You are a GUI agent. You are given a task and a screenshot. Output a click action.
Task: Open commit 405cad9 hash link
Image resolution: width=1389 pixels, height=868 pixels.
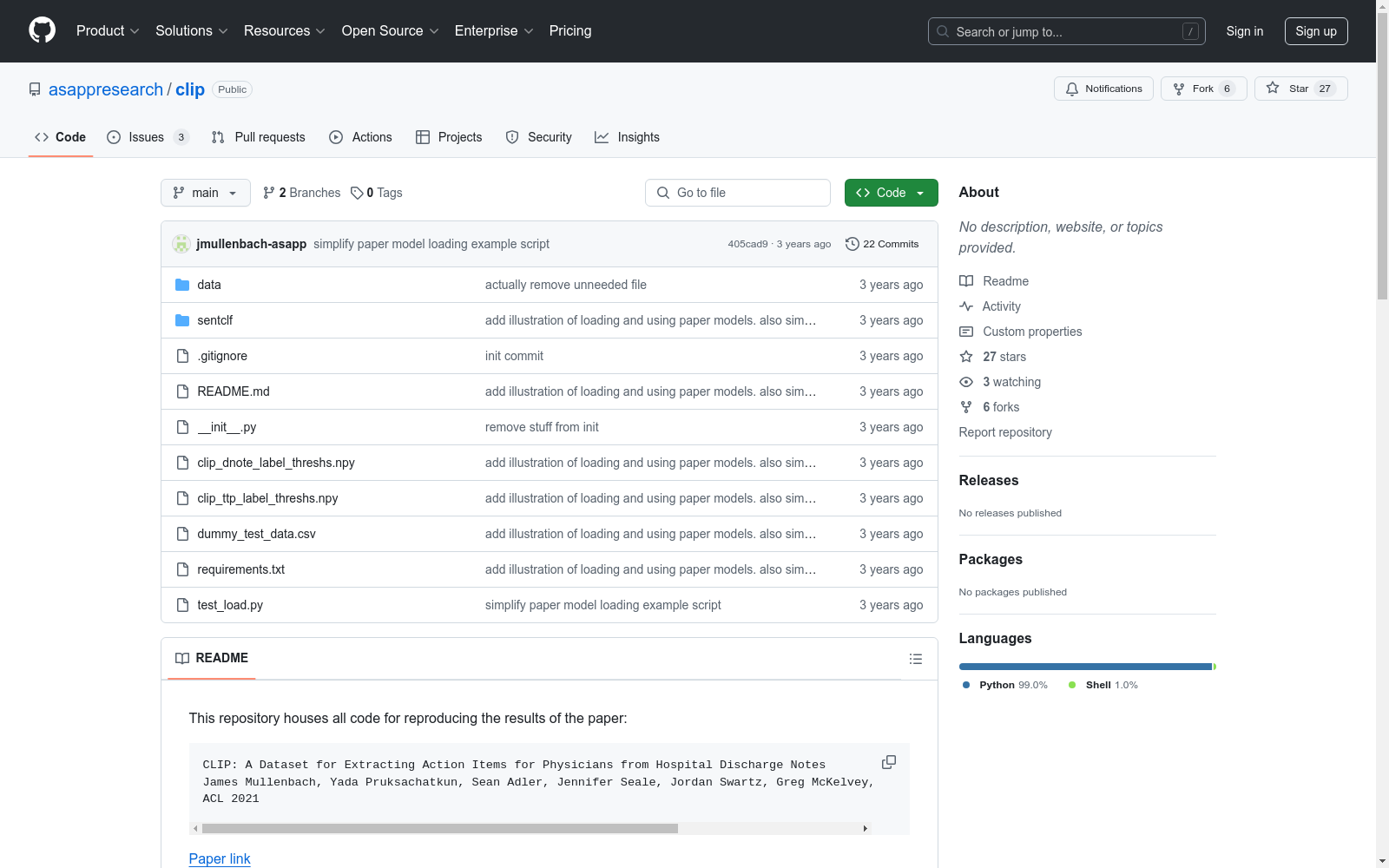tap(747, 244)
